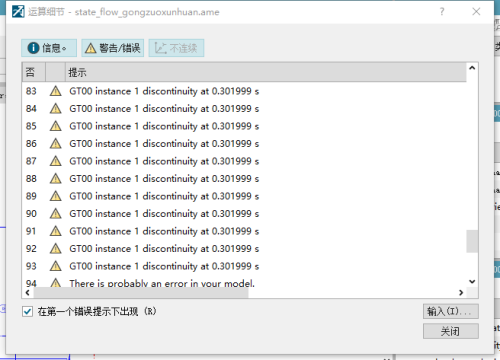Click the warning triangle icon on row 86
The width and height of the screenshot is (500, 360).
[55, 143]
